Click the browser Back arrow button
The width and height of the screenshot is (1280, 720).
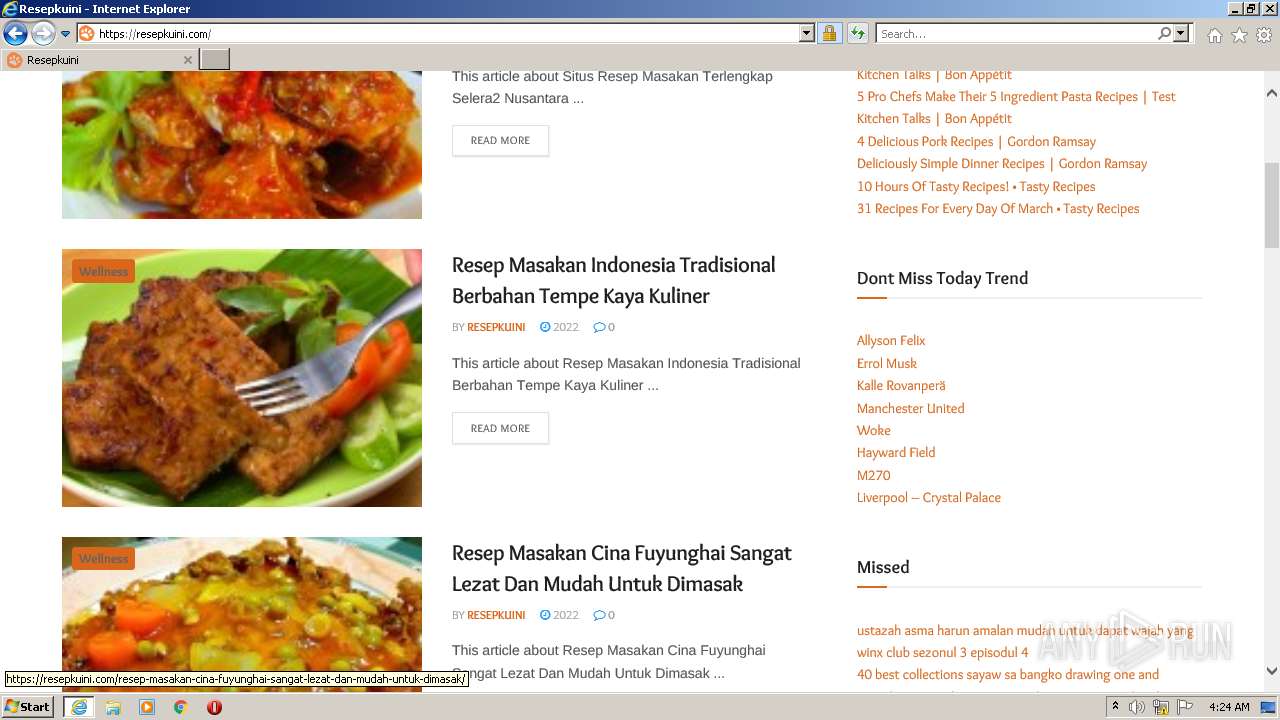(15, 34)
